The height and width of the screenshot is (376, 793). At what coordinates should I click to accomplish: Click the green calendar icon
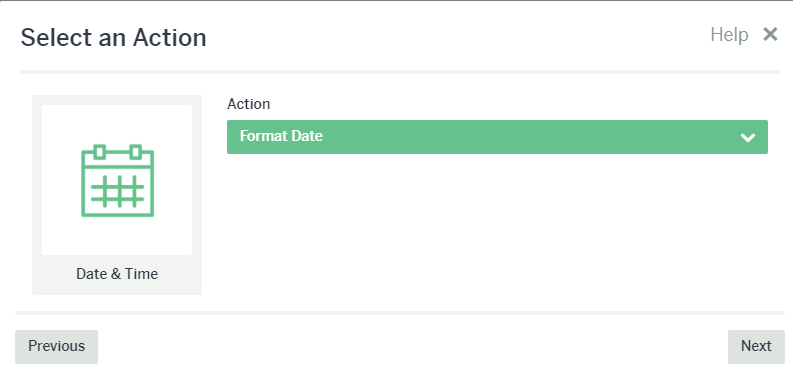point(117,181)
